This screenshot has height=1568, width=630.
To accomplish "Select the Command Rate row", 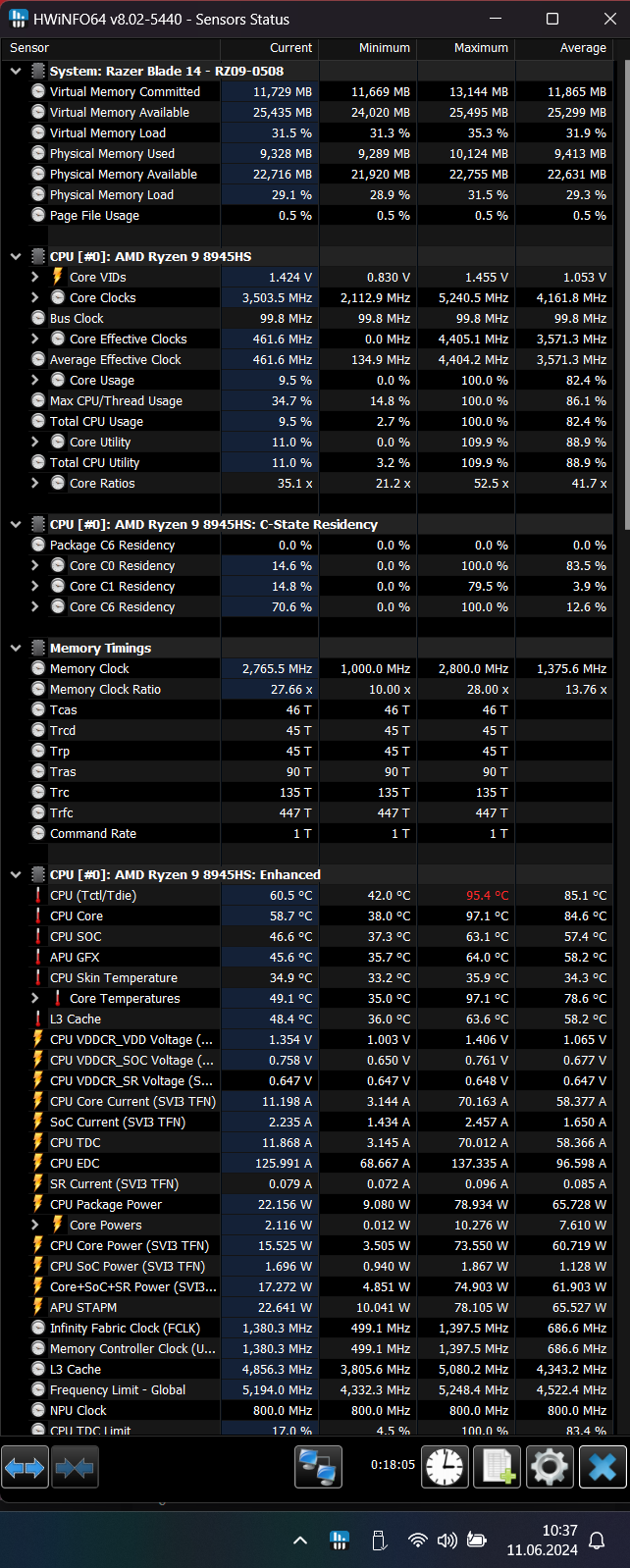I will pyautogui.click(x=307, y=833).
